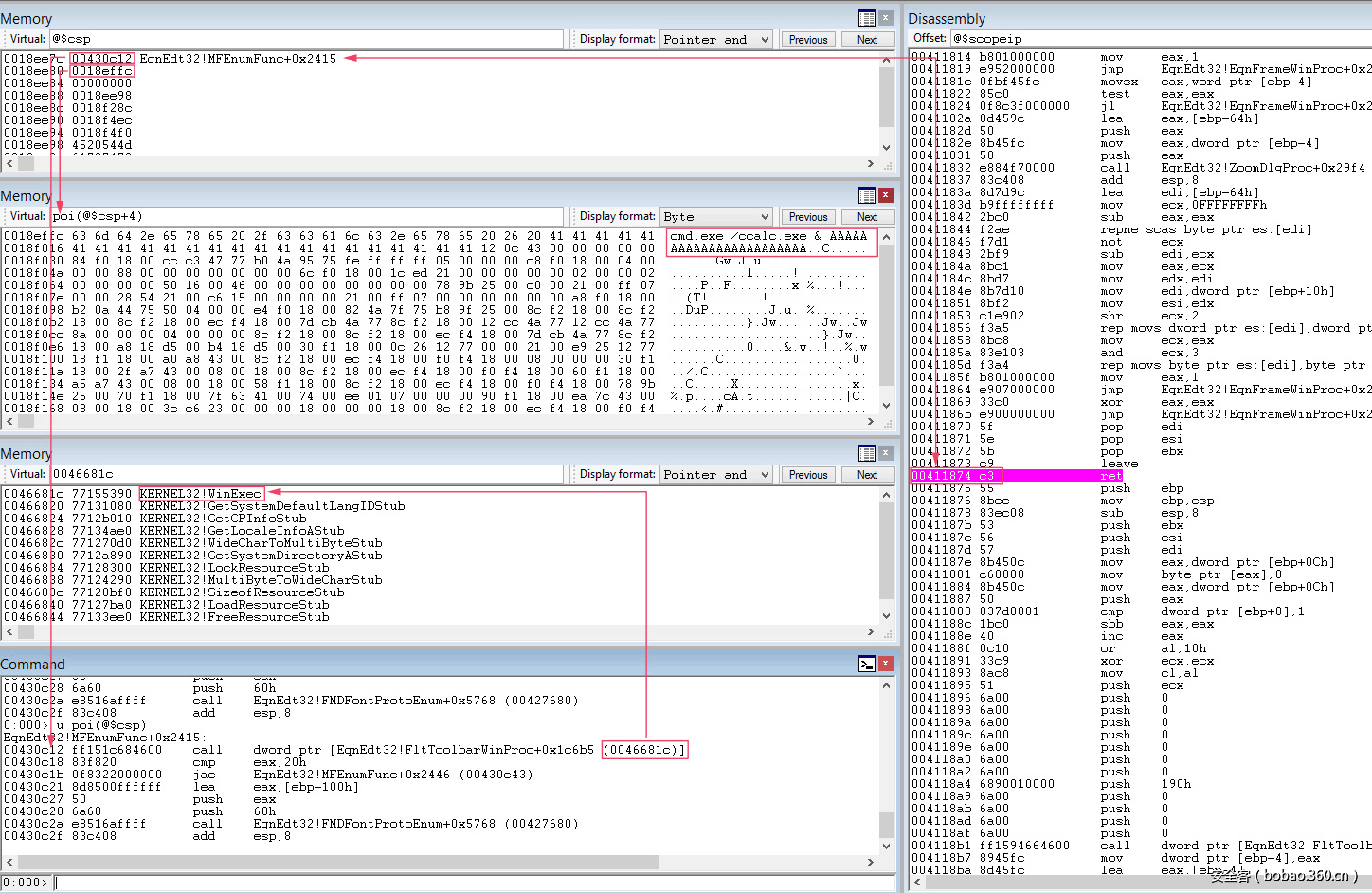This screenshot has width=1372, height=893.
Task: Focus the Virtual field containing poi(@$csp+4)
Action: pos(305,216)
